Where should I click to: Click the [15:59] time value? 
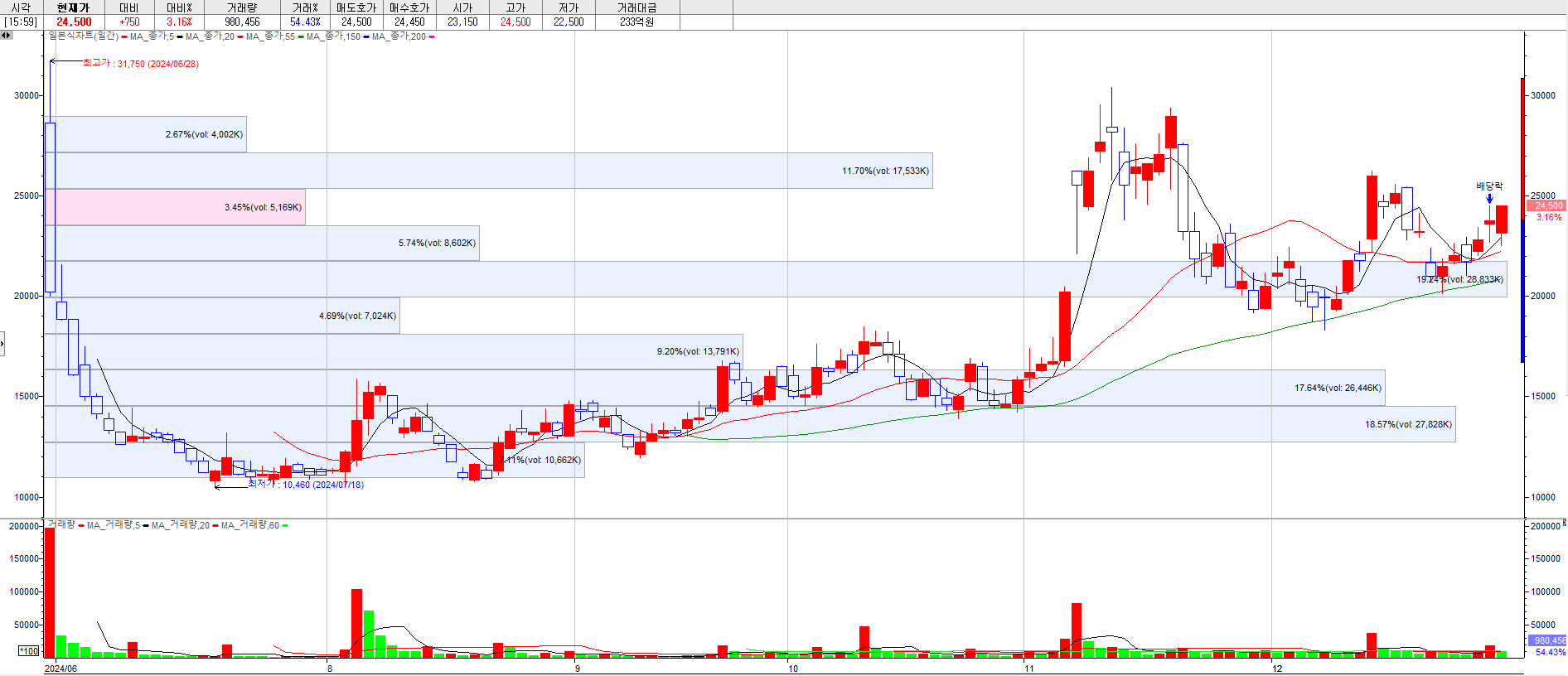21,22
